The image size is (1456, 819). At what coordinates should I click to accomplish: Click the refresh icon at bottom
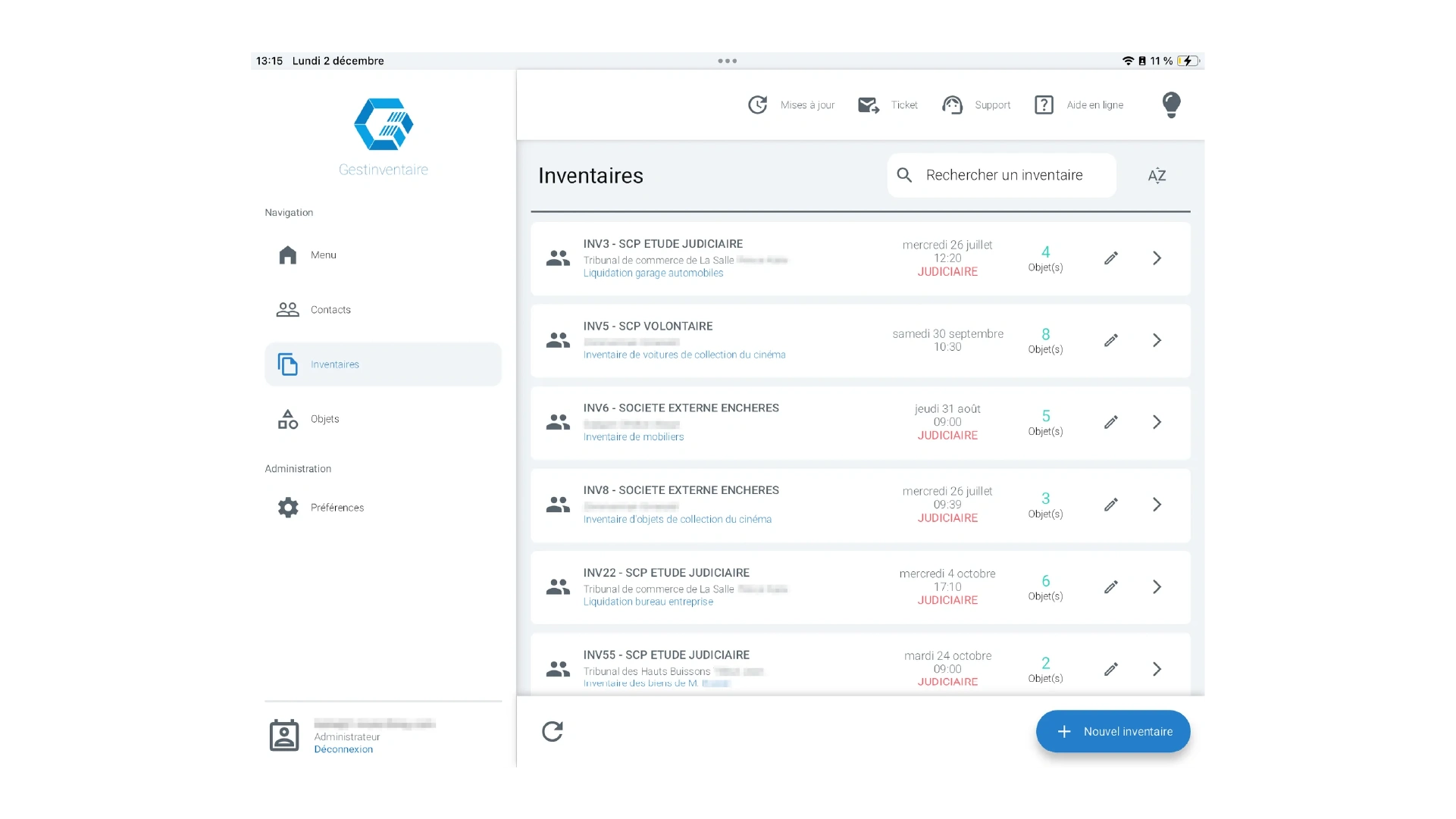point(553,731)
